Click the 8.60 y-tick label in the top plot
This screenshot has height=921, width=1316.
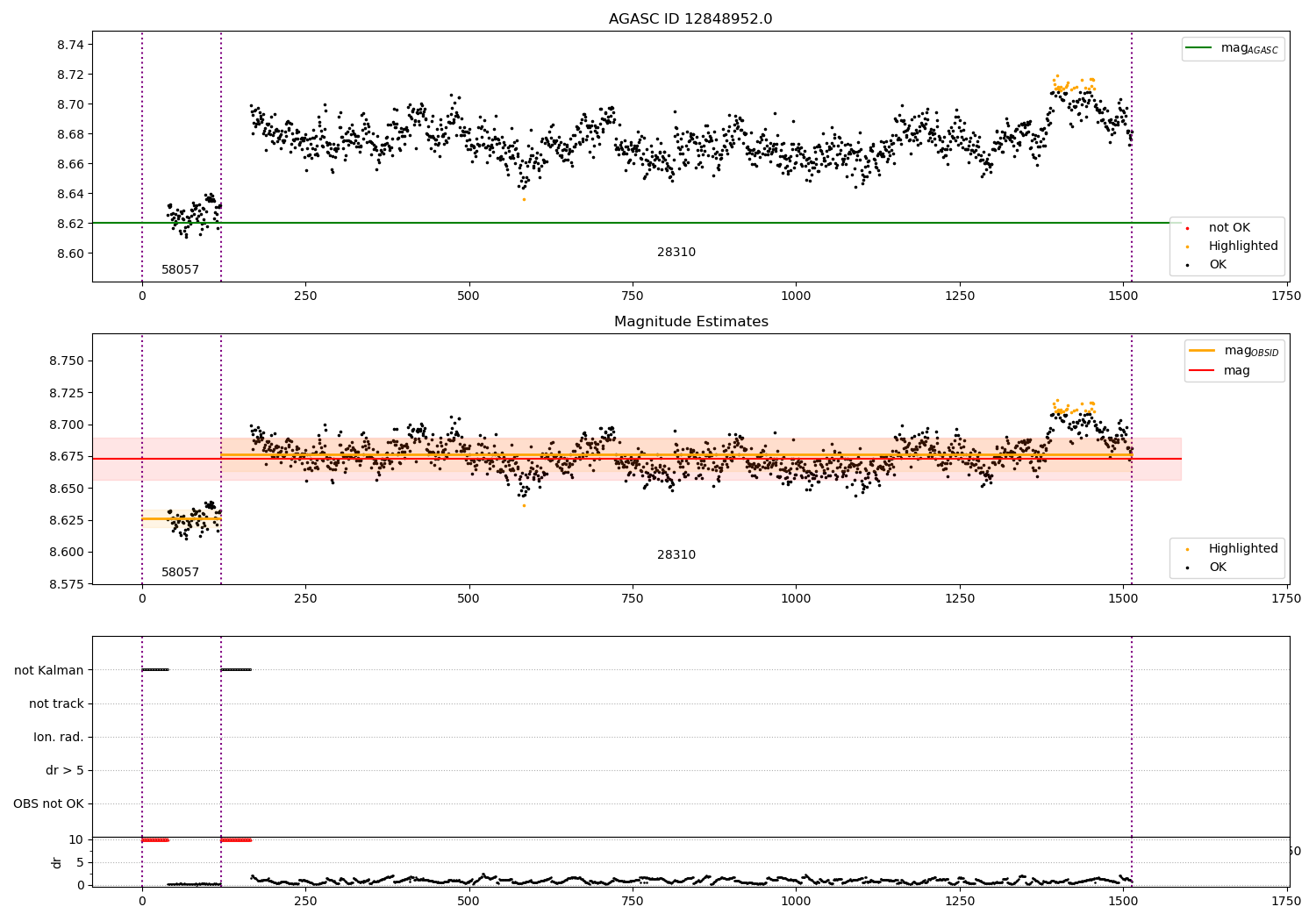pos(68,253)
